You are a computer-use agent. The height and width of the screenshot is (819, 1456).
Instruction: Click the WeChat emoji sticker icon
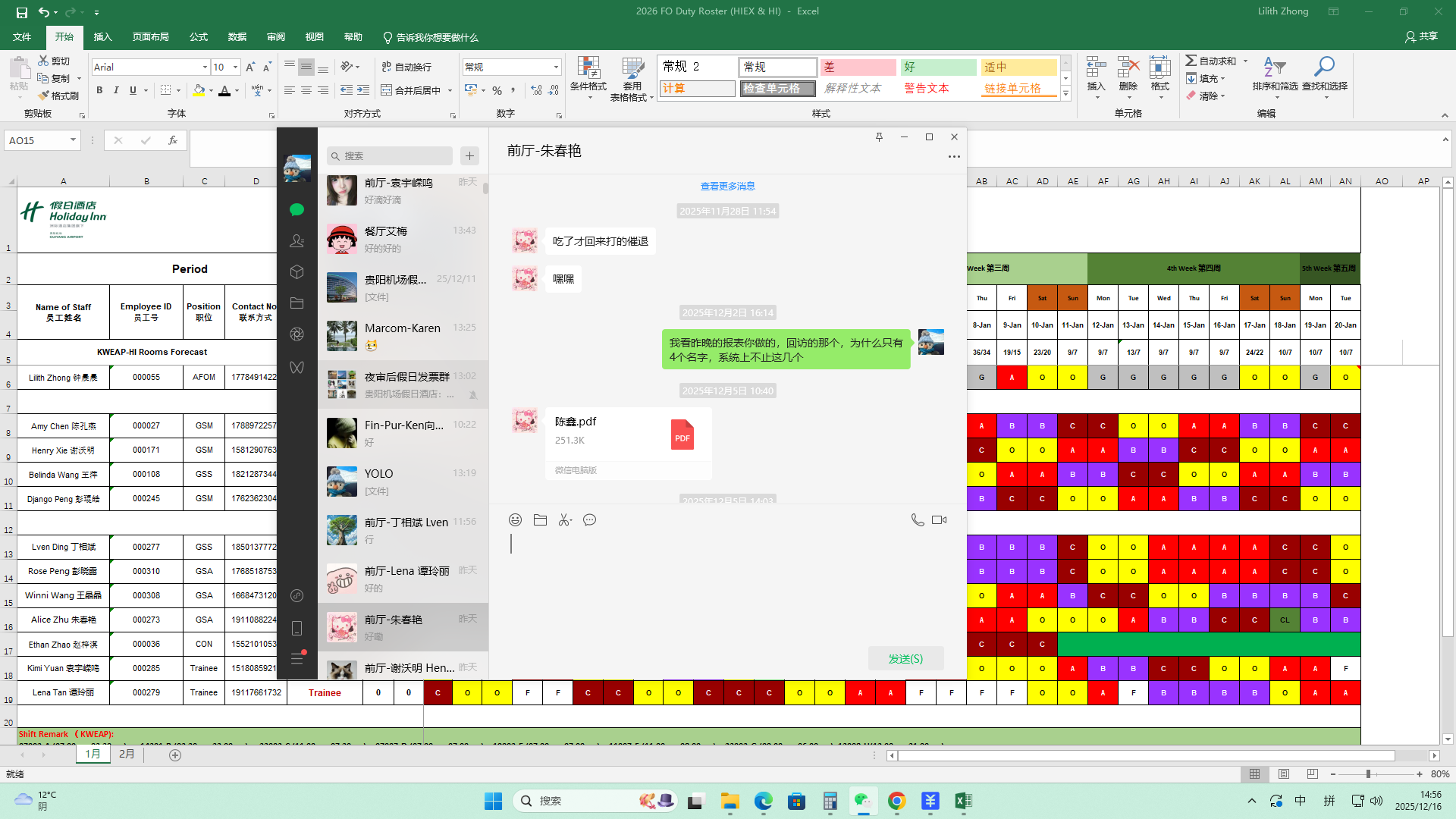tap(515, 520)
